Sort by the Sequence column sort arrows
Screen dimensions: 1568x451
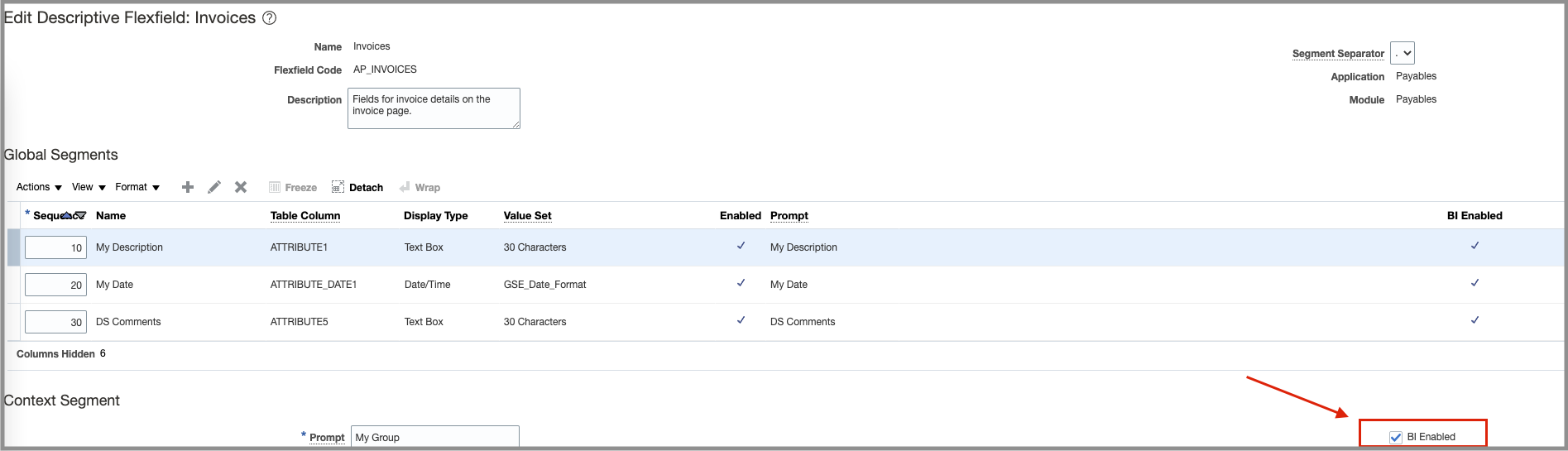[74, 215]
